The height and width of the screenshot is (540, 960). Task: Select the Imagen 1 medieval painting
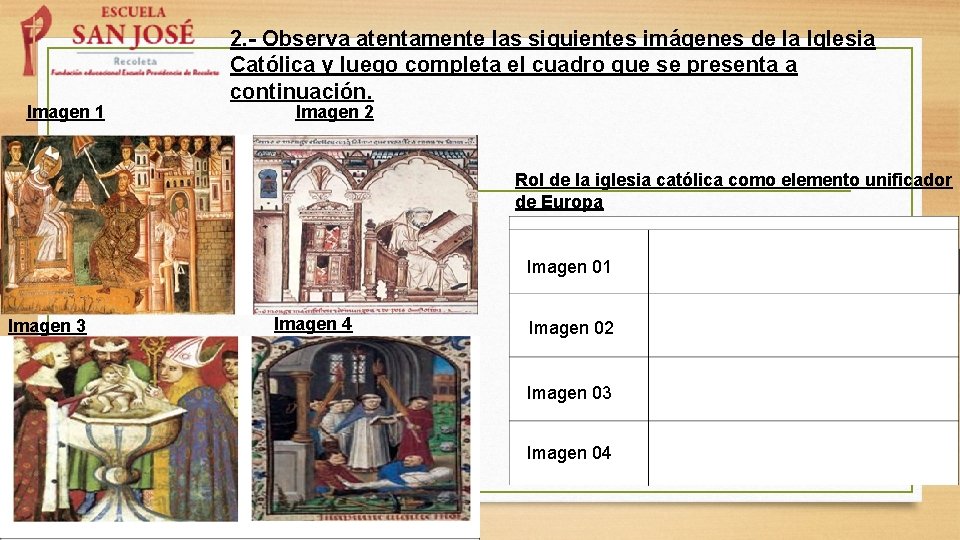click(x=118, y=225)
